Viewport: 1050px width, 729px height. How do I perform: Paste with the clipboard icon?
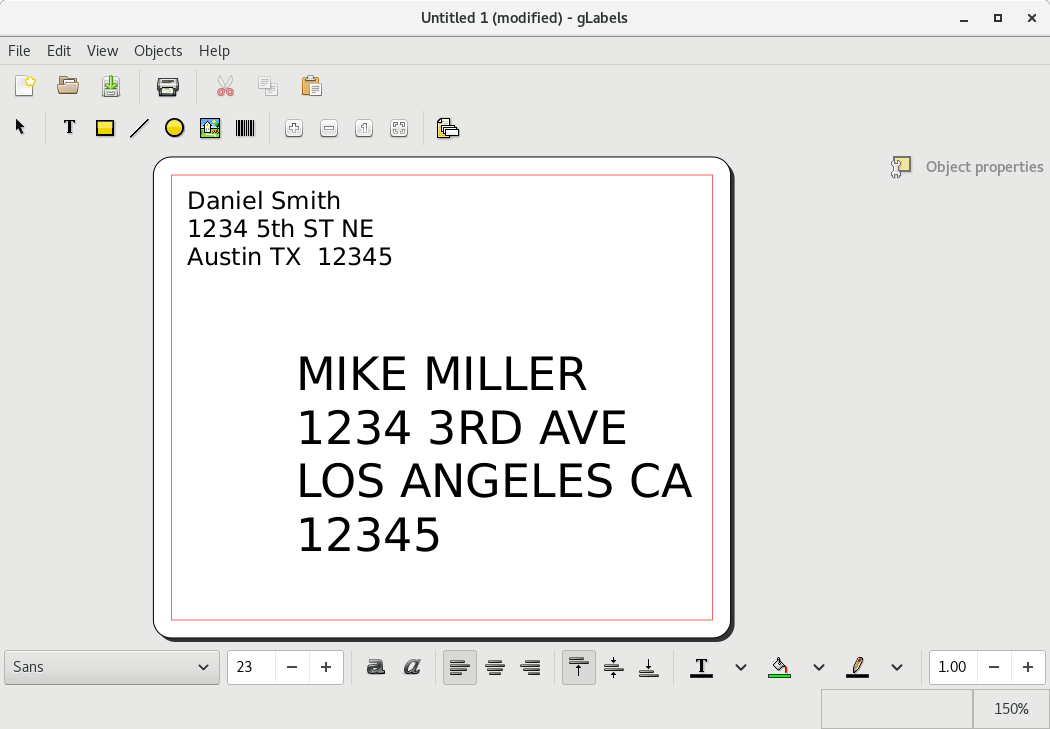[x=311, y=86]
